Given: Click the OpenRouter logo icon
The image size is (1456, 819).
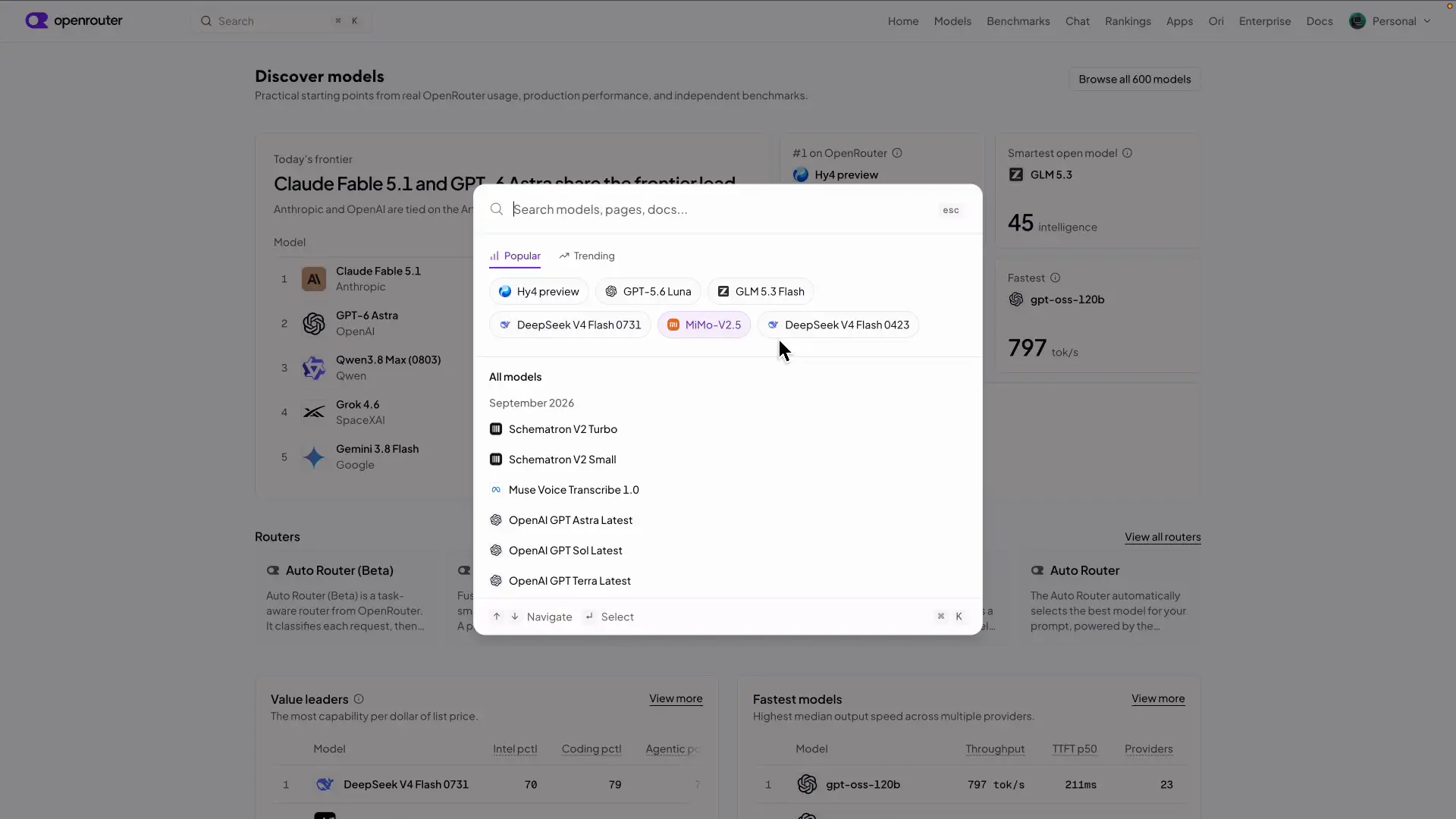Looking at the screenshot, I should pyautogui.click(x=36, y=20).
